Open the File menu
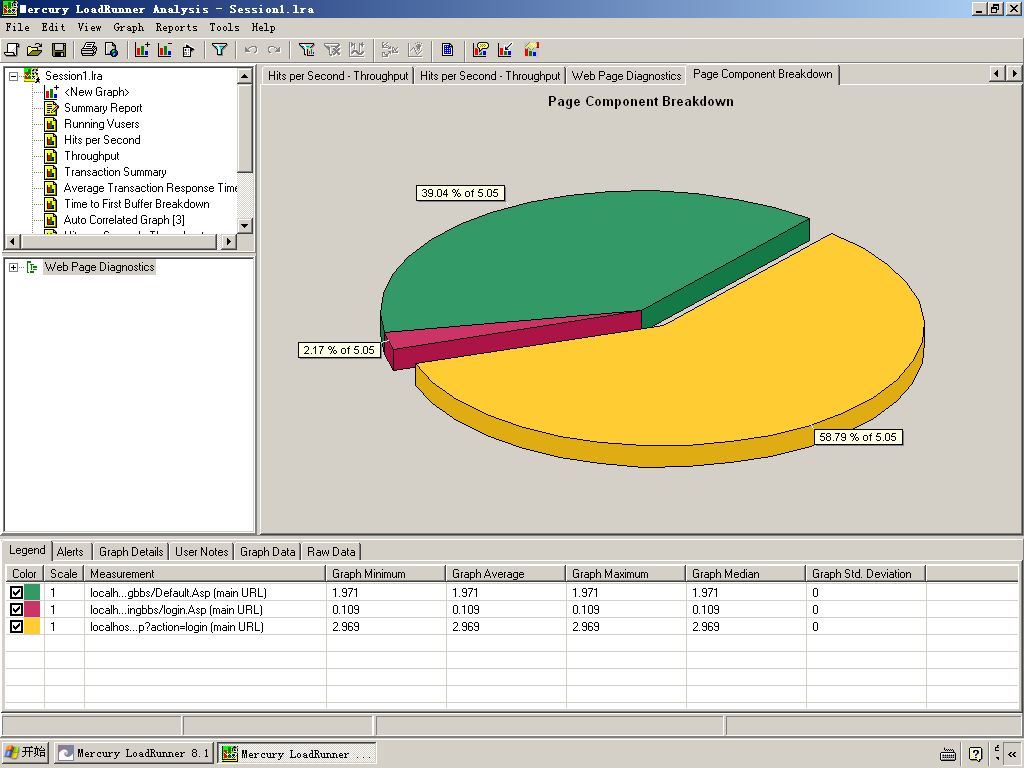The width and height of the screenshot is (1024, 768). pyautogui.click(x=18, y=27)
